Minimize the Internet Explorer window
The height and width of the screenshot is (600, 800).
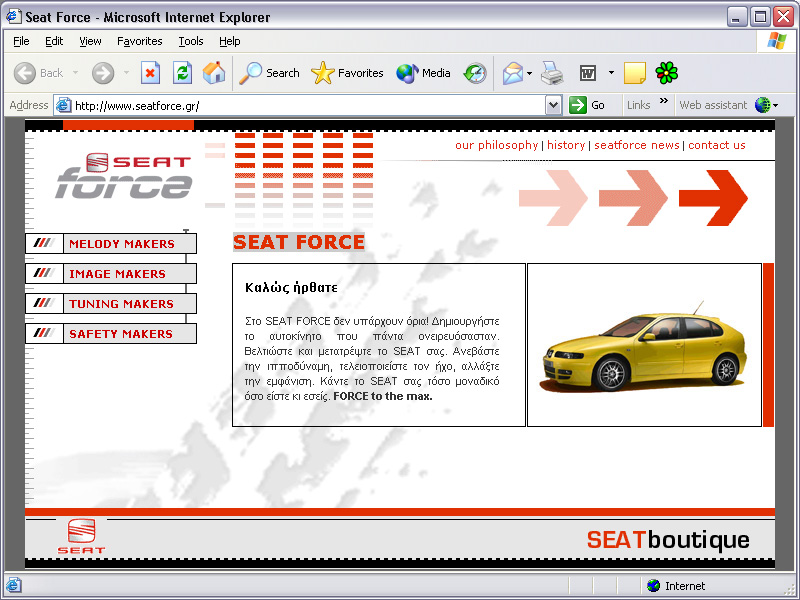pyautogui.click(x=736, y=17)
